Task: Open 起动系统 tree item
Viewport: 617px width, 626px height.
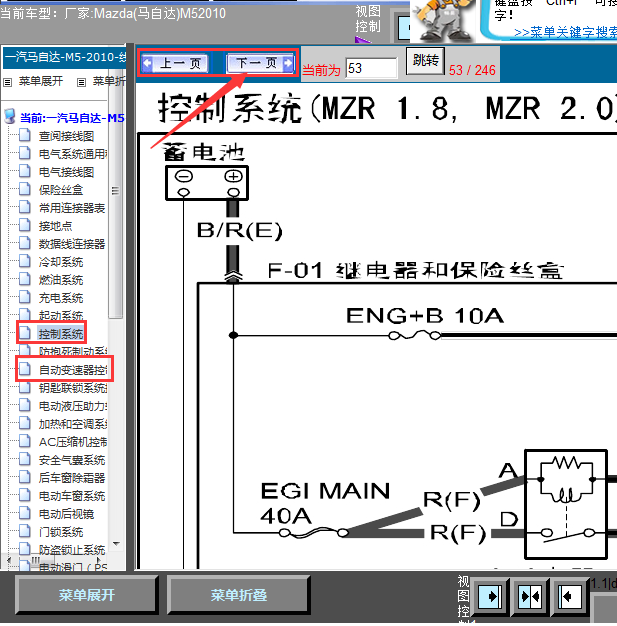Action: click(61, 315)
